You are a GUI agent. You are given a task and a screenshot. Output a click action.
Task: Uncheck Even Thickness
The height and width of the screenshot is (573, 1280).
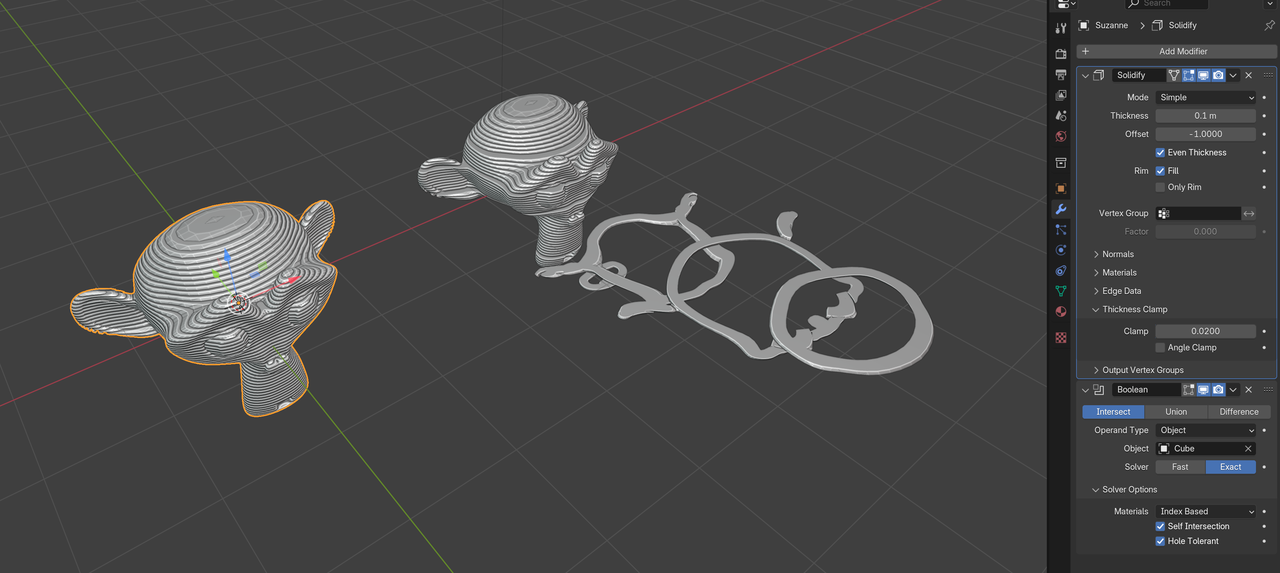pyautogui.click(x=1160, y=152)
